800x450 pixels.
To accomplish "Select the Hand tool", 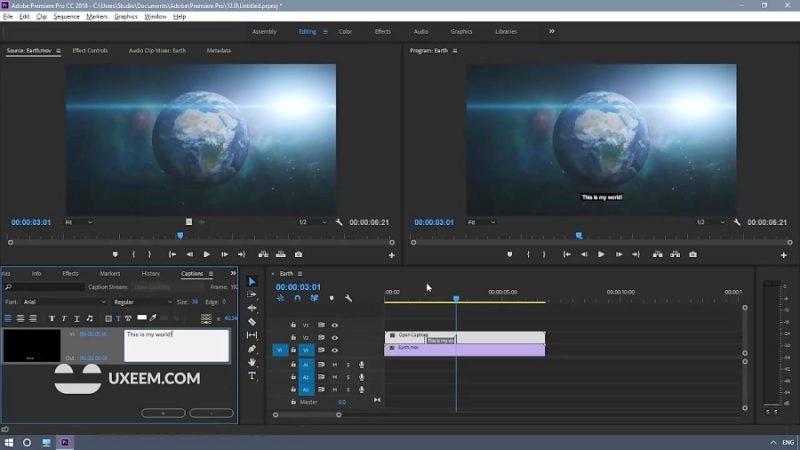I will click(252, 362).
